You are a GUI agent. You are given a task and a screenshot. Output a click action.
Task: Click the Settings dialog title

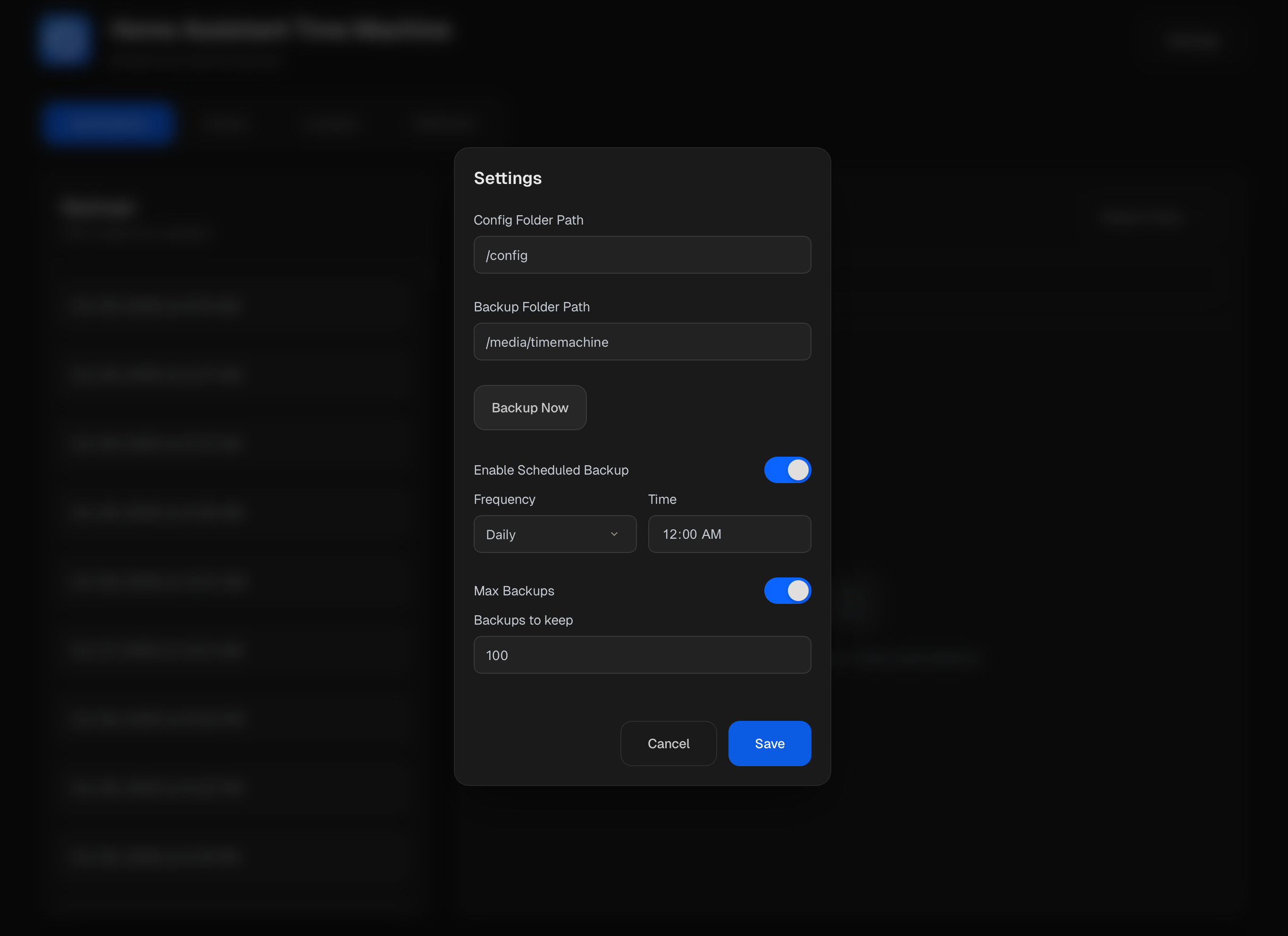coord(508,178)
